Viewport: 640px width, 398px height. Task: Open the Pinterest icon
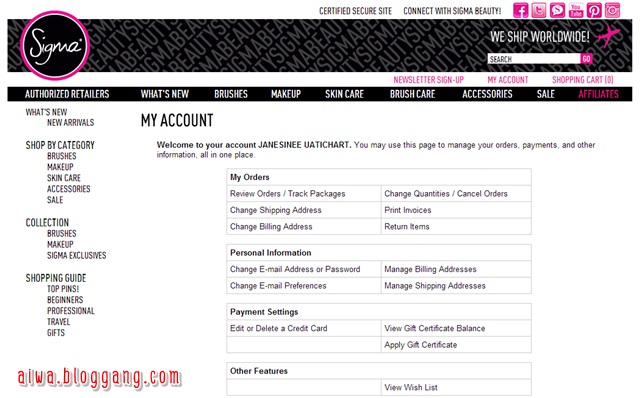(x=594, y=10)
